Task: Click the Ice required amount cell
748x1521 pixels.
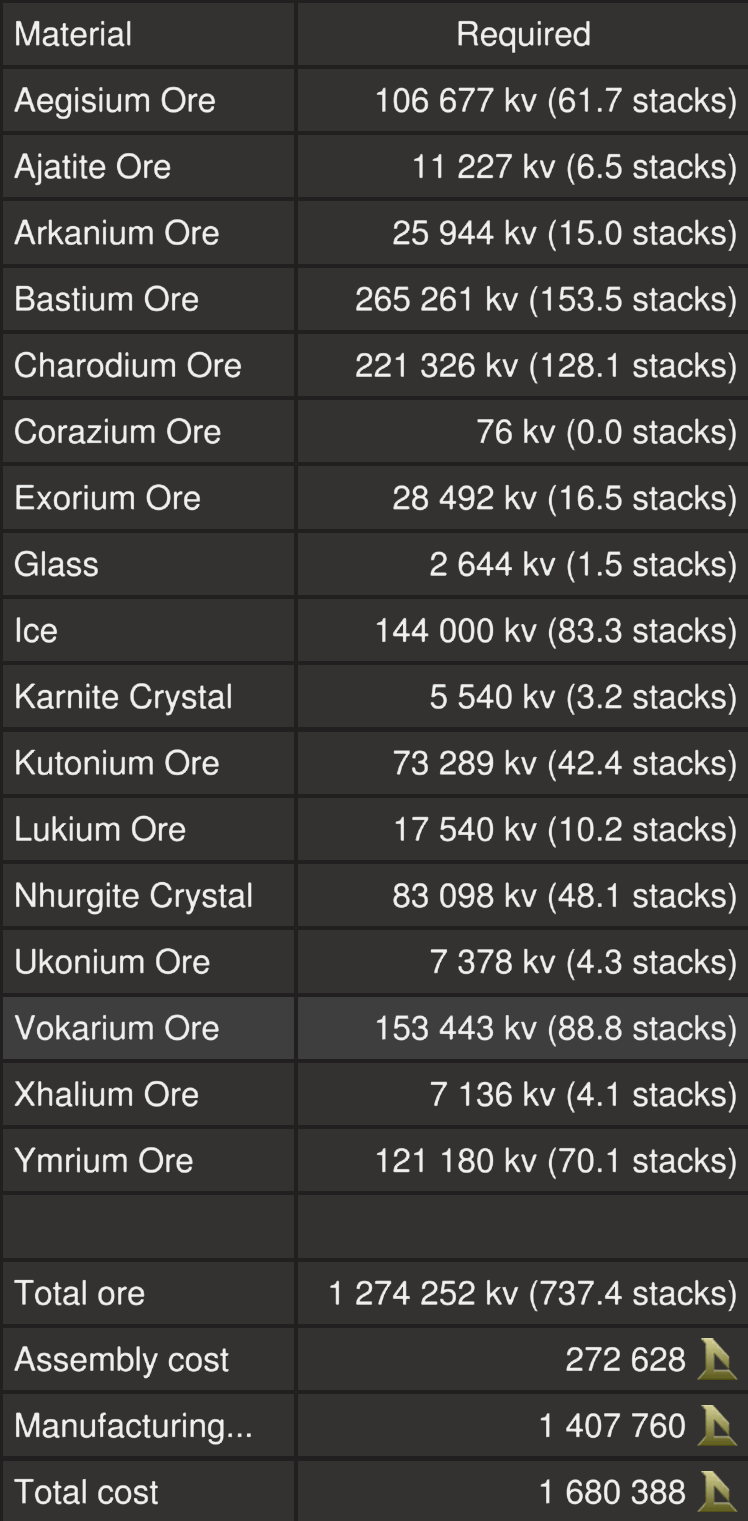Action: 555,631
